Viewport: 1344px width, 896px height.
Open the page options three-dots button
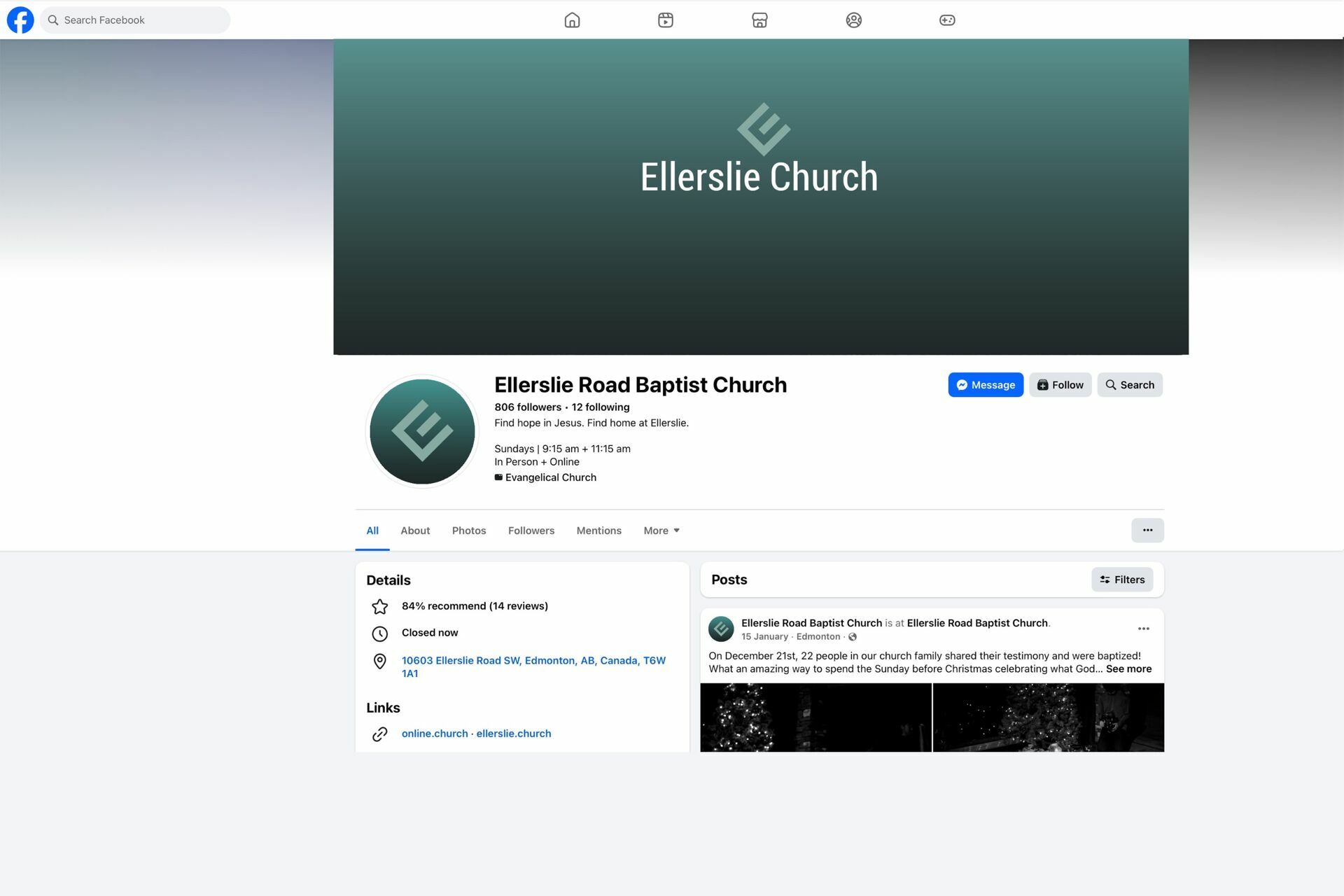click(x=1147, y=530)
